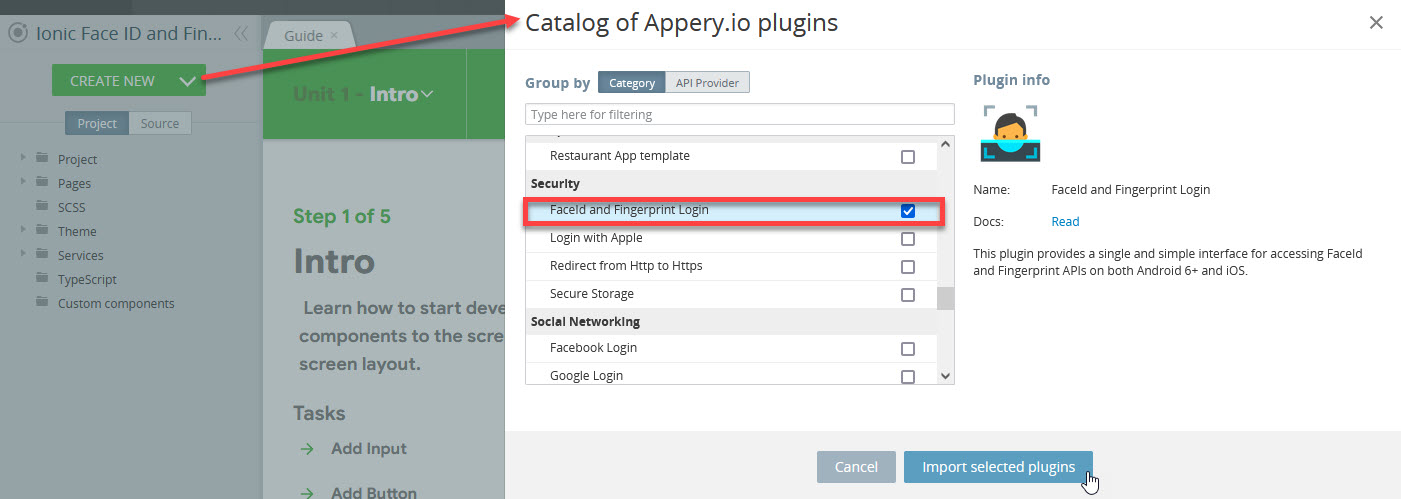Click the plugin list scroll-down arrow
Screen dimensions: 1401x499
click(945, 375)
